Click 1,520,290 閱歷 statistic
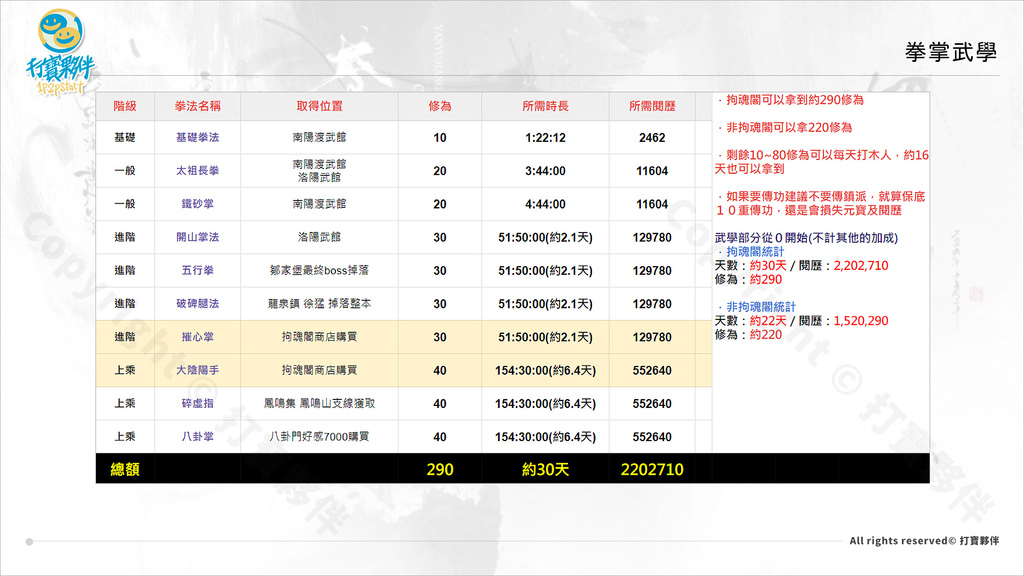 click(861, 321)
